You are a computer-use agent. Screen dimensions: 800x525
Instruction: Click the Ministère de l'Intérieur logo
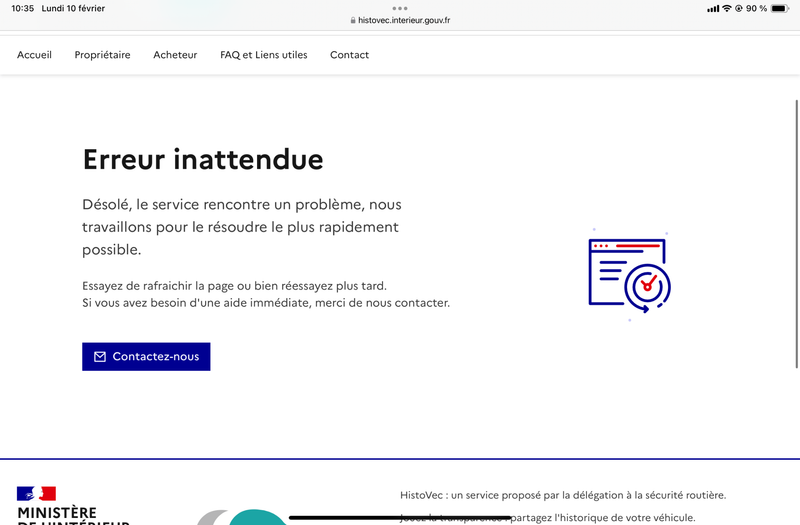[x=73, y=505]
